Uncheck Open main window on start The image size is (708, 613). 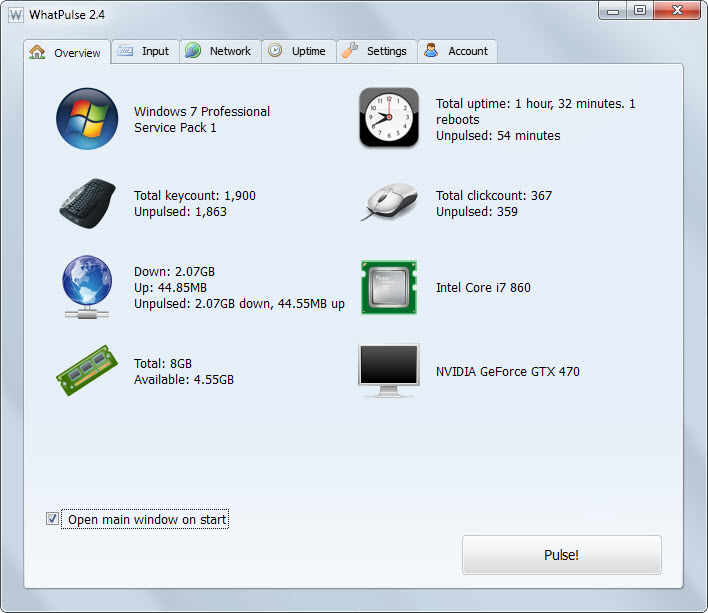click(x=52, y=519)
